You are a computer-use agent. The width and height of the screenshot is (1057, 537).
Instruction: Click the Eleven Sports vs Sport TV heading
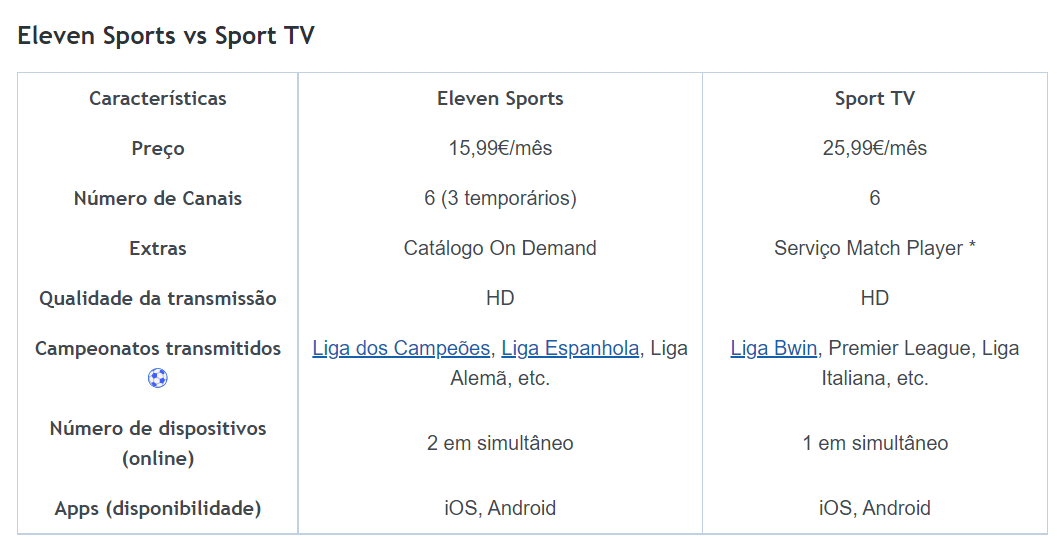coord(166,36)
